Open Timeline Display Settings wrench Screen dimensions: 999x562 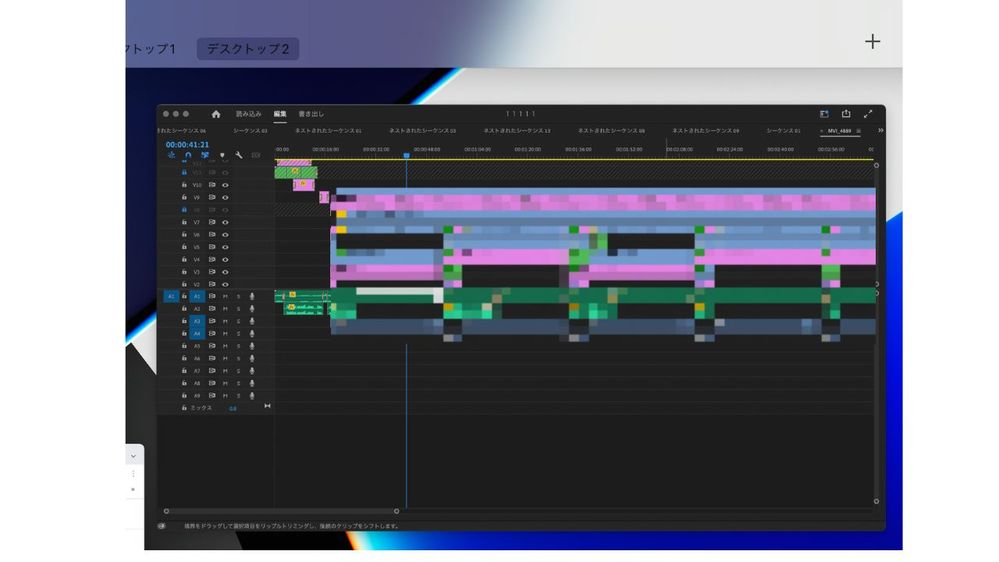239,155
